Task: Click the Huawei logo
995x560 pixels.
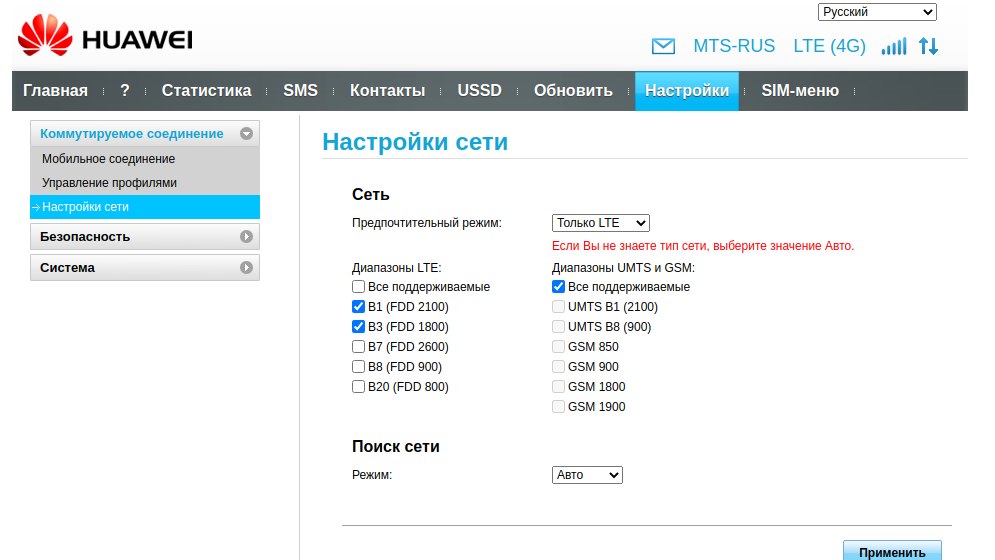Action: coord(105,36)
